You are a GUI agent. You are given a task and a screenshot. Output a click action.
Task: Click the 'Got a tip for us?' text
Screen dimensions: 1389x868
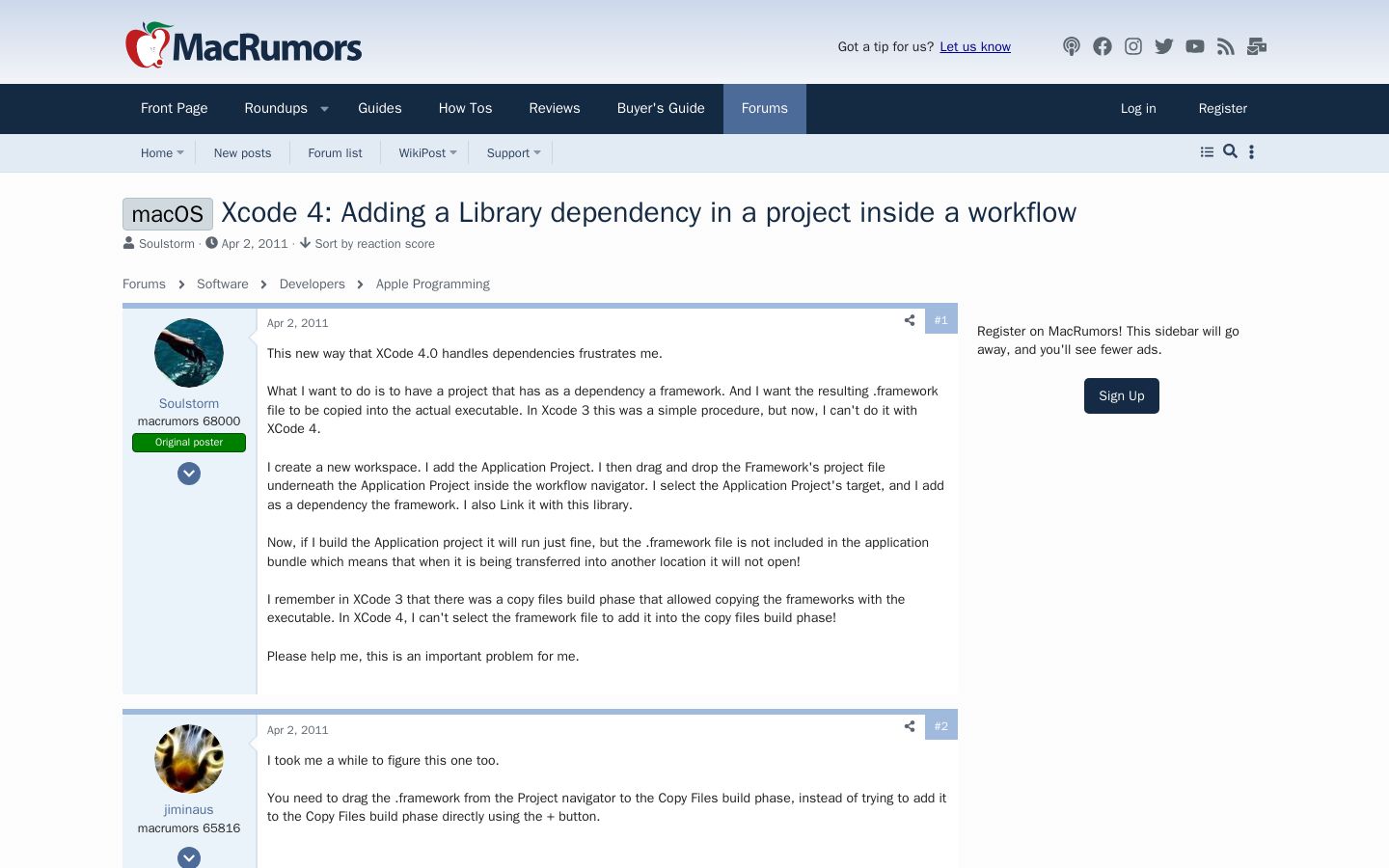(885, 46)
